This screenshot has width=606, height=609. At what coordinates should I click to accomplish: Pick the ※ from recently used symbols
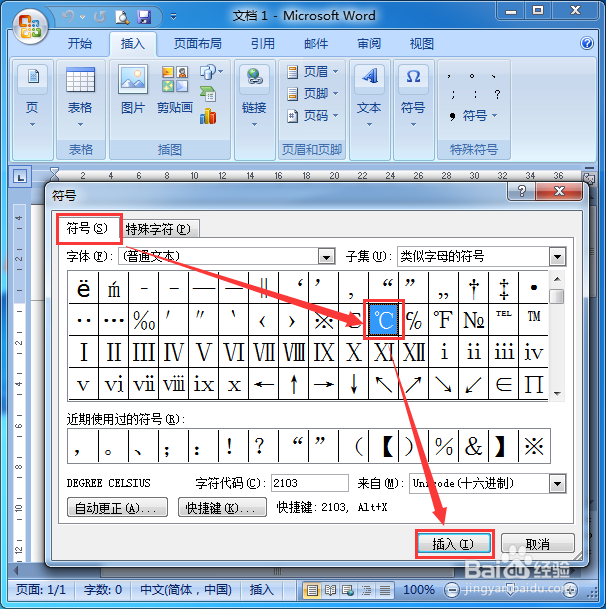534,446
